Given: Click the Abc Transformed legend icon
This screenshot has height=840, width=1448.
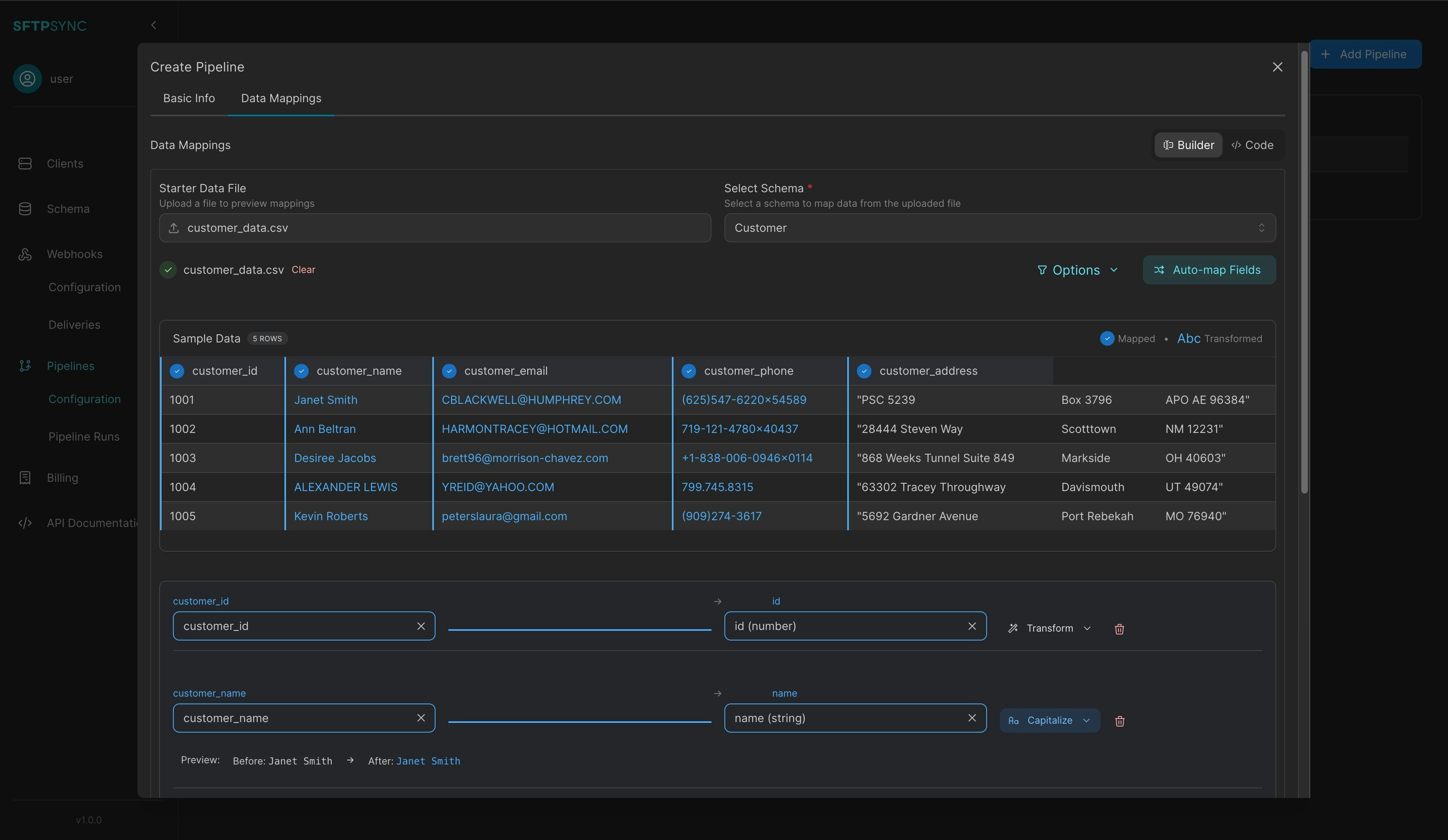Looking at the screenshot, I should pyautogui.click(x=1188, y=338).
